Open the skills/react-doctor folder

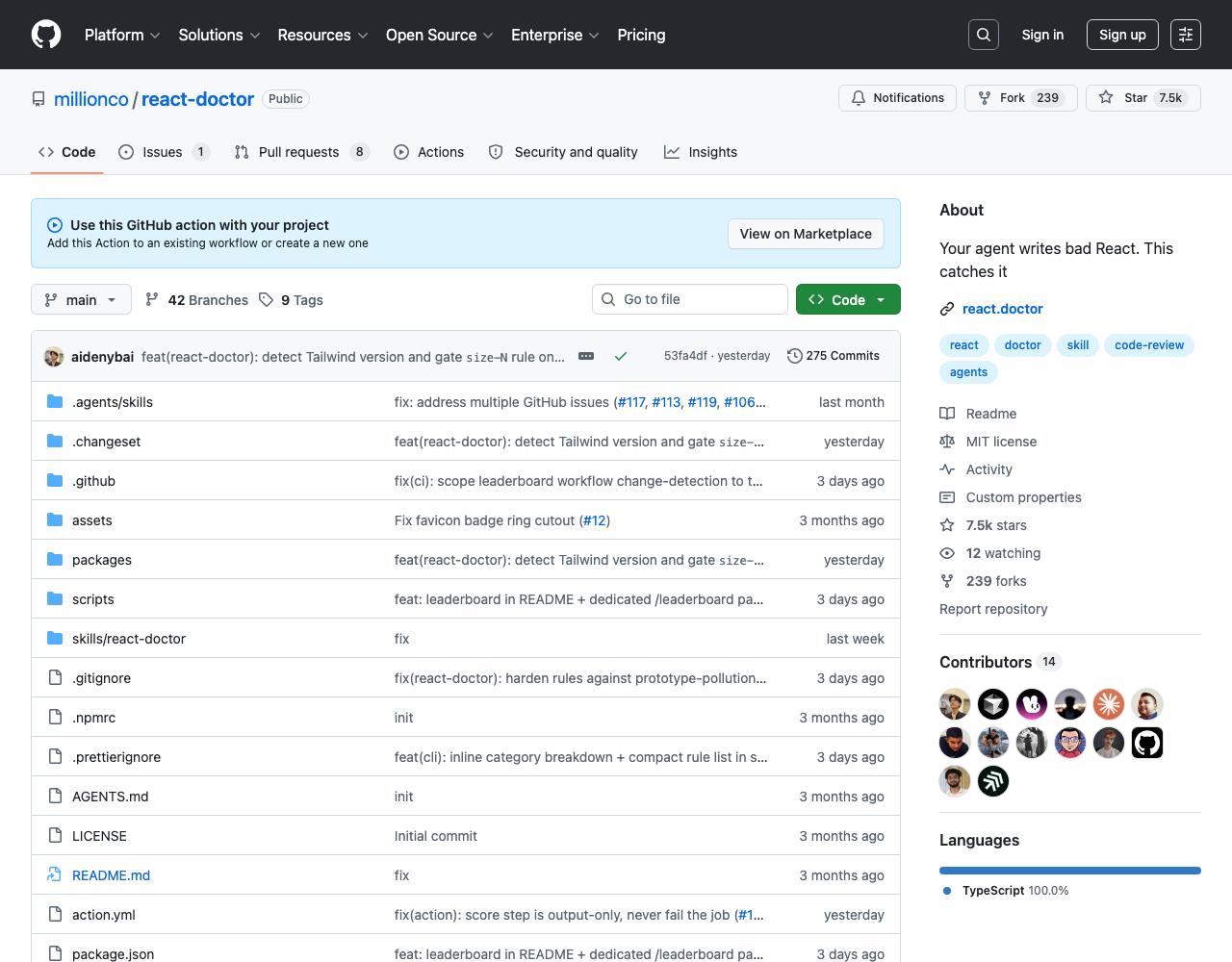pos(129,639)
